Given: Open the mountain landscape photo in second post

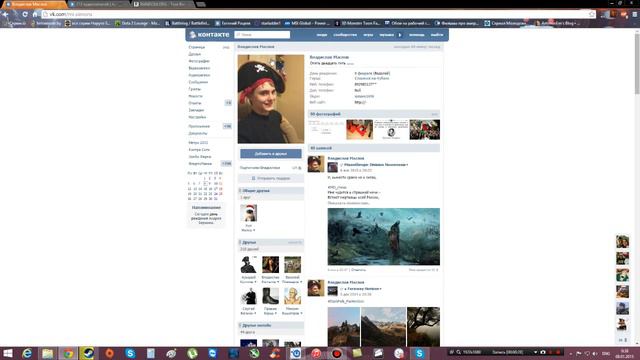Looking at the screenshot, I should [383, 327].
